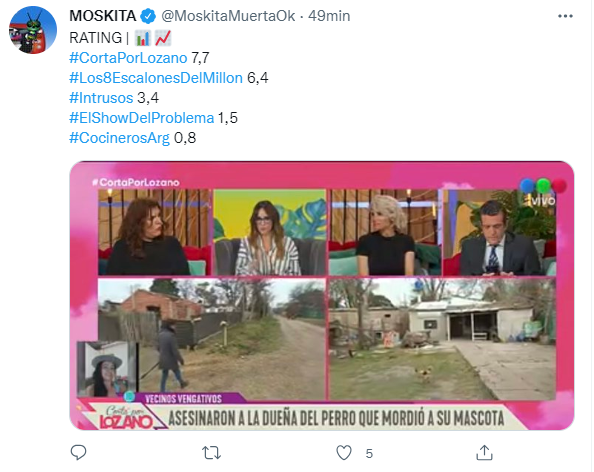Click the blue verified badge
Image resolution: width=594 pixels, height=472 pixels.
148,16
